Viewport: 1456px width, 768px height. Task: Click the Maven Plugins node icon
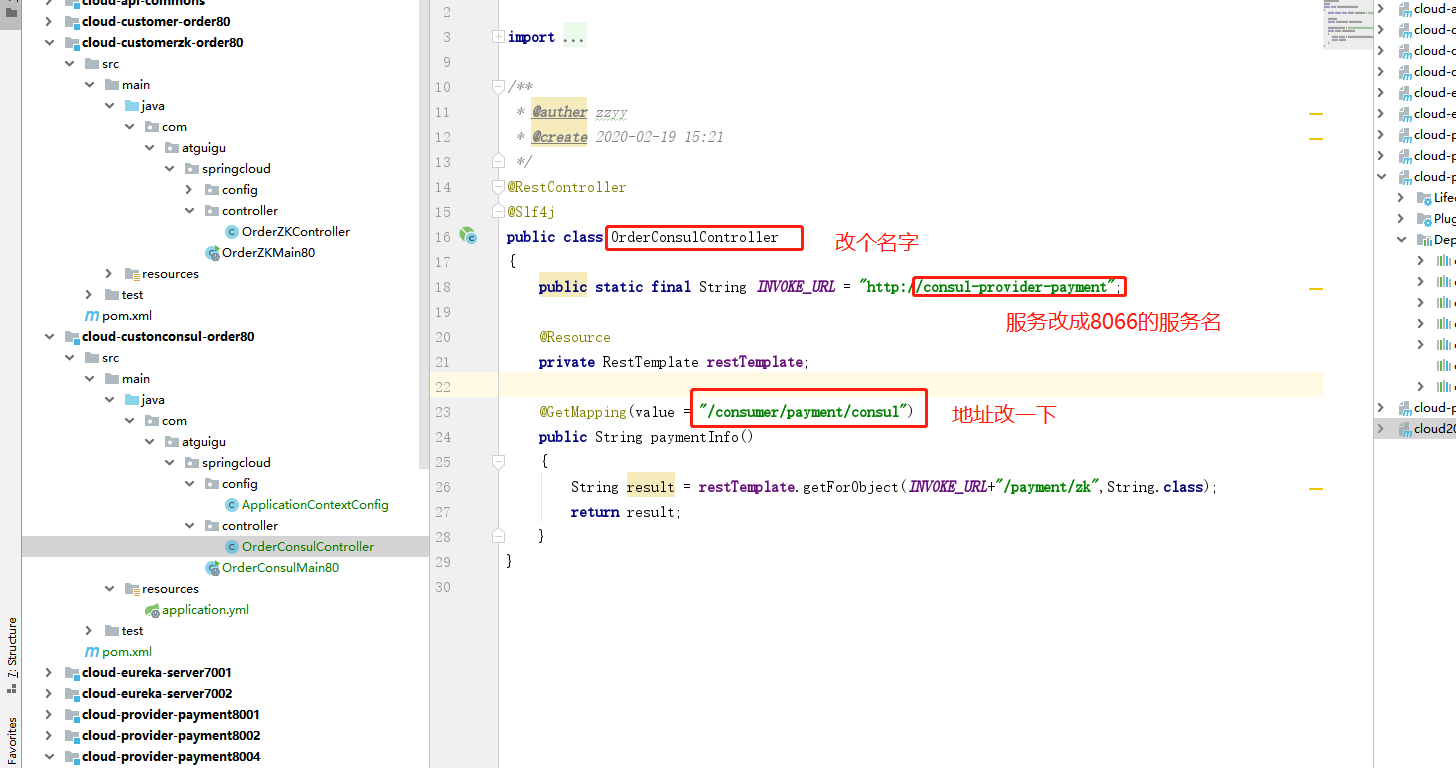[x=1423, y=219]
